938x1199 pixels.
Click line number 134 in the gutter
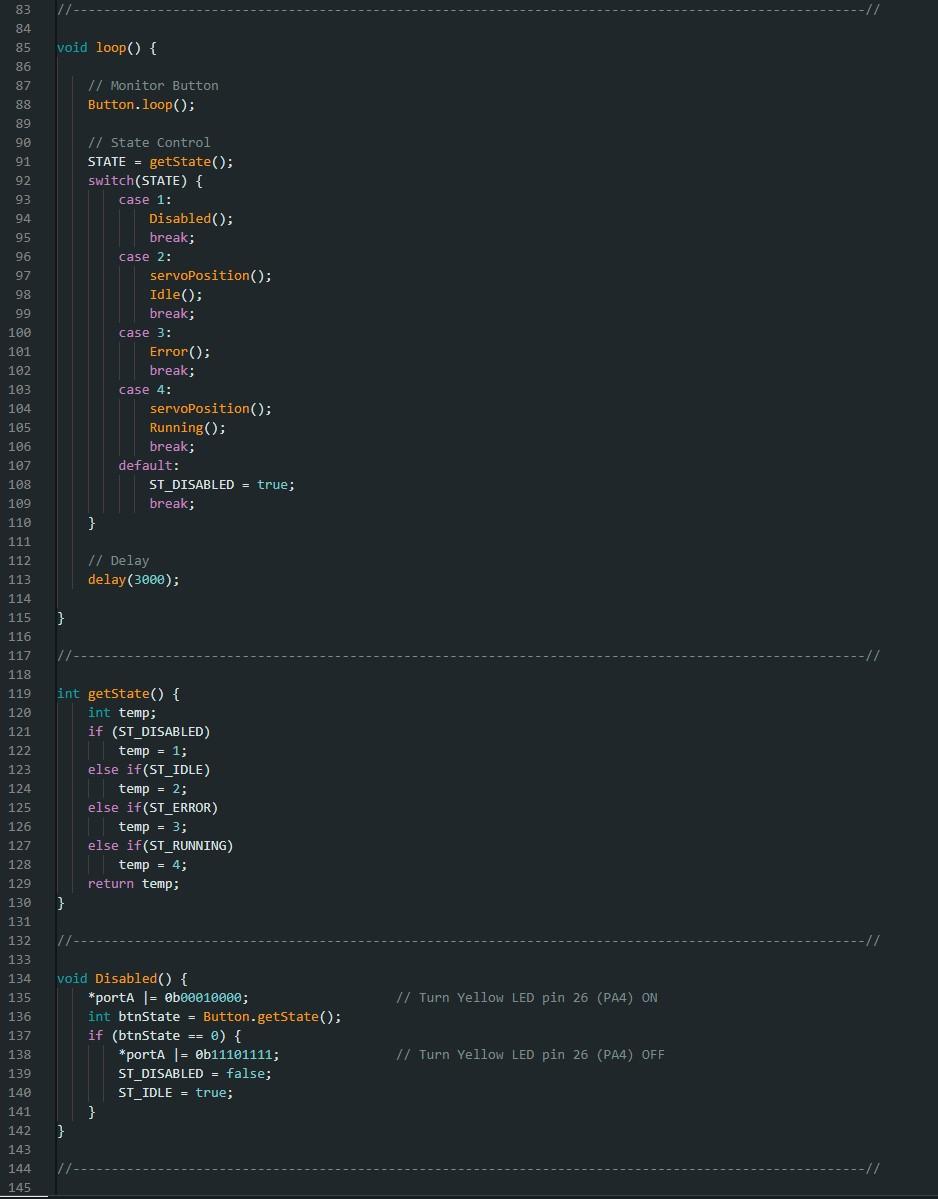(19, 978)
